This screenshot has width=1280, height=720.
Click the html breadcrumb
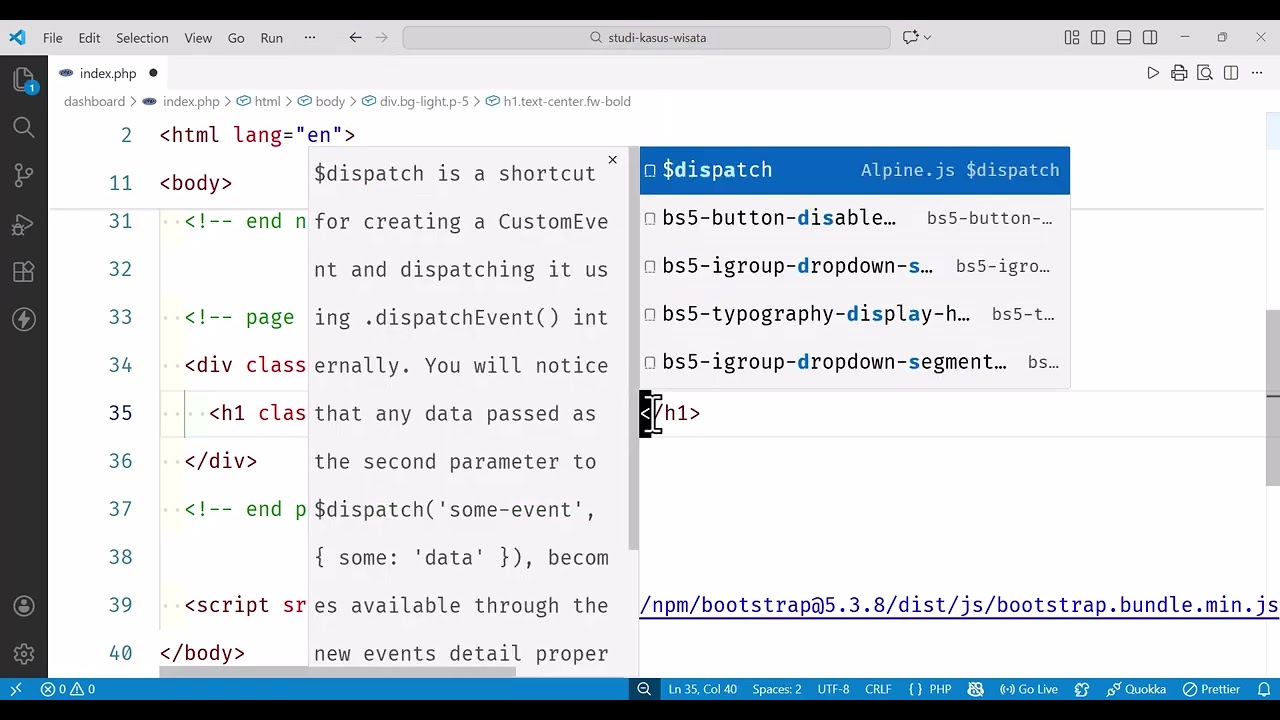tap(259, 101)
